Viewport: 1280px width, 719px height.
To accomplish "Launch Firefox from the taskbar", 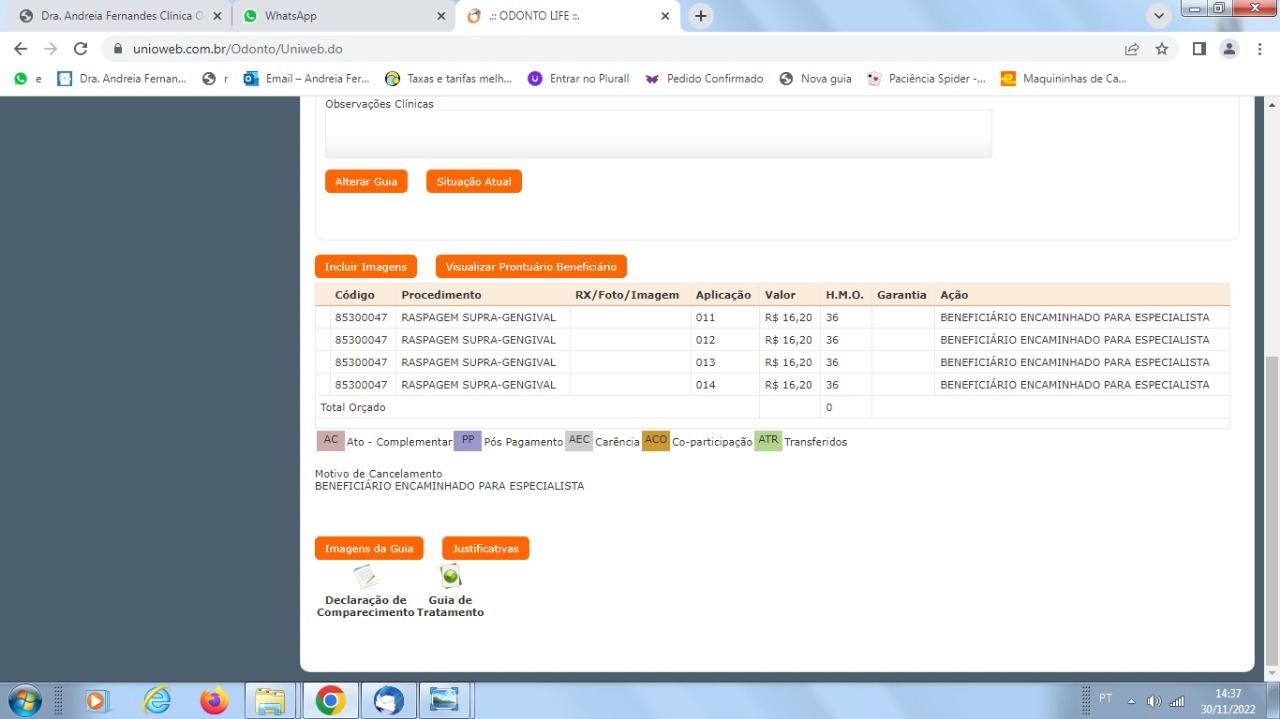I will tap(214, 701).
